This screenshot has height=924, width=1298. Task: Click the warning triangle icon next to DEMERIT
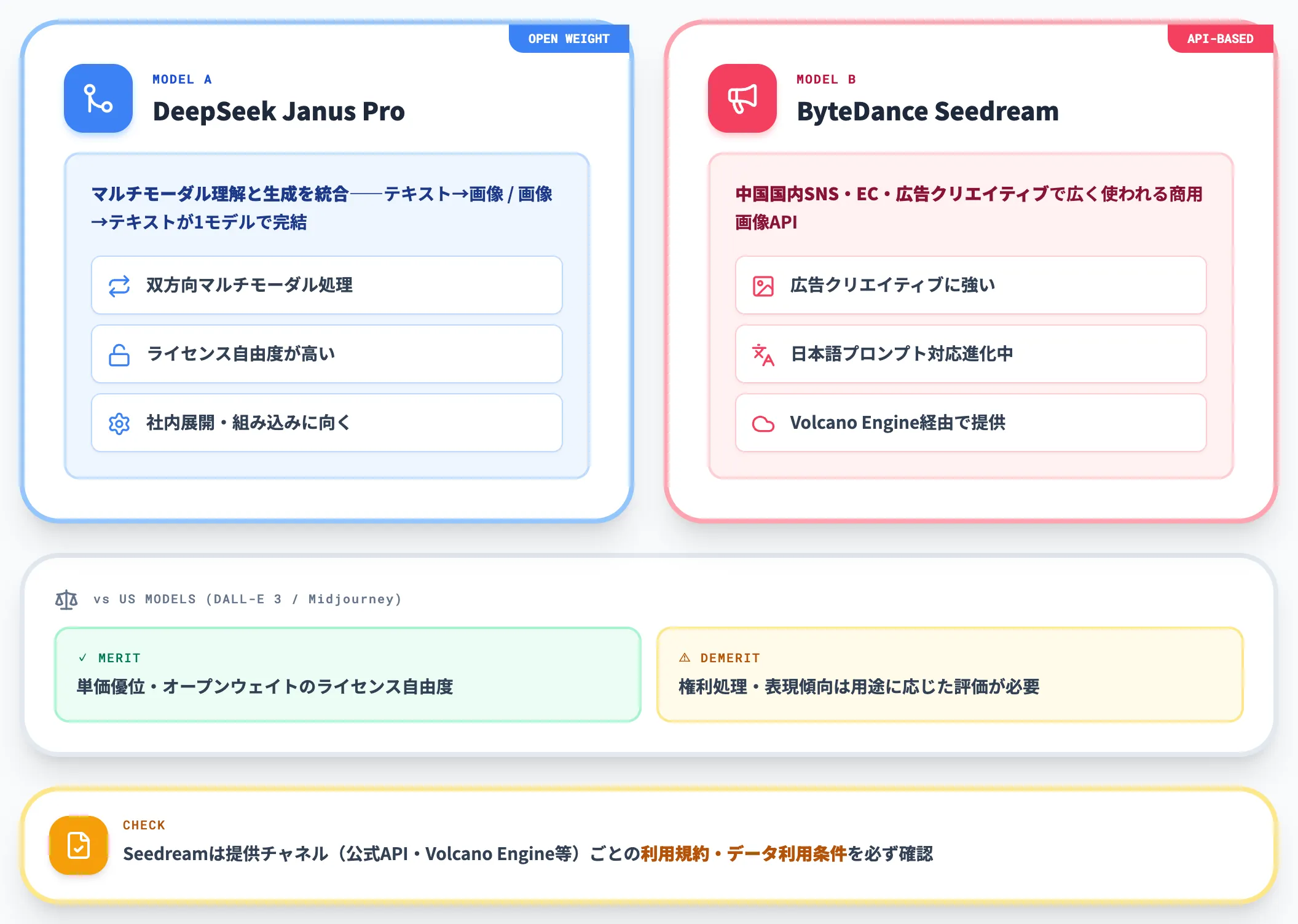click(x=685, y=657)
